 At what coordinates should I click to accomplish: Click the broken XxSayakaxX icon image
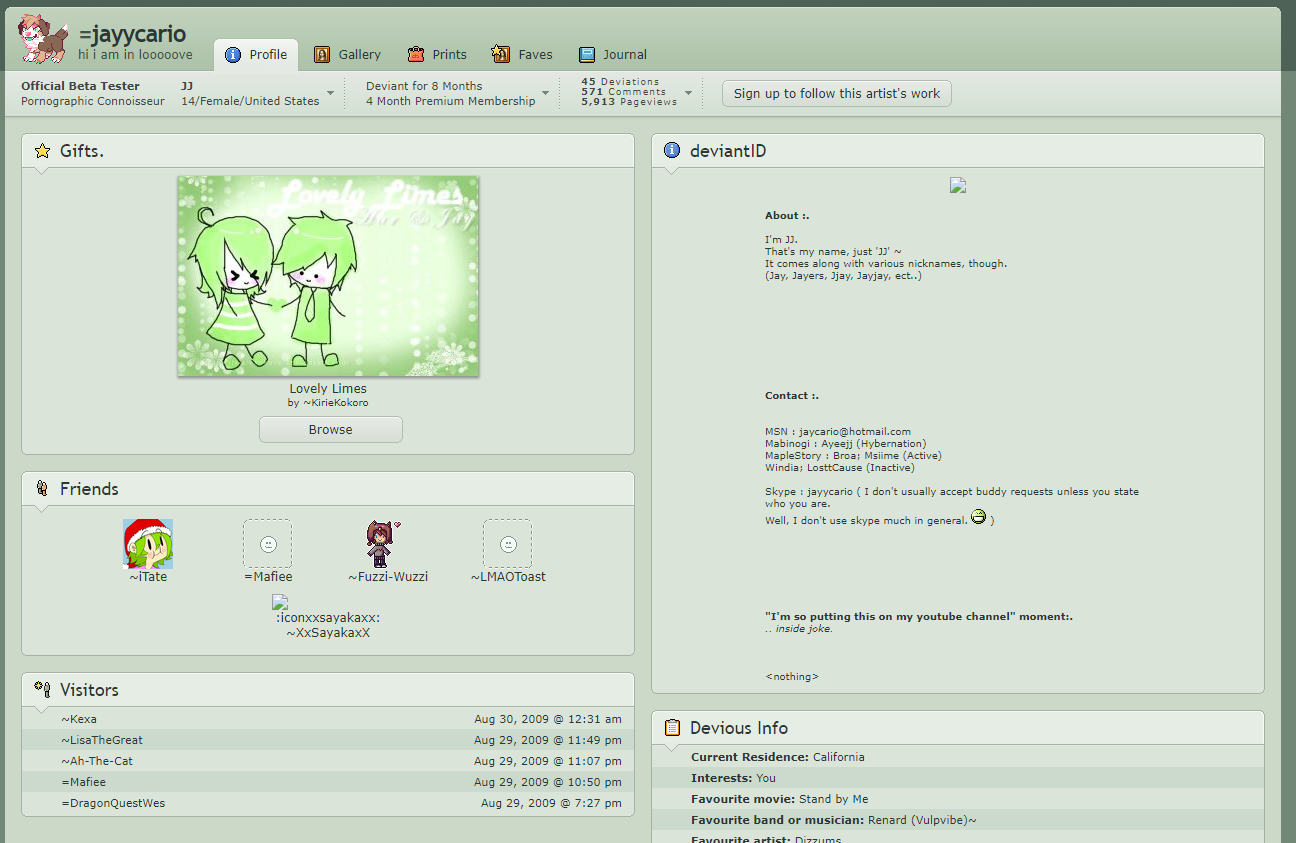(x=280, y=603)
